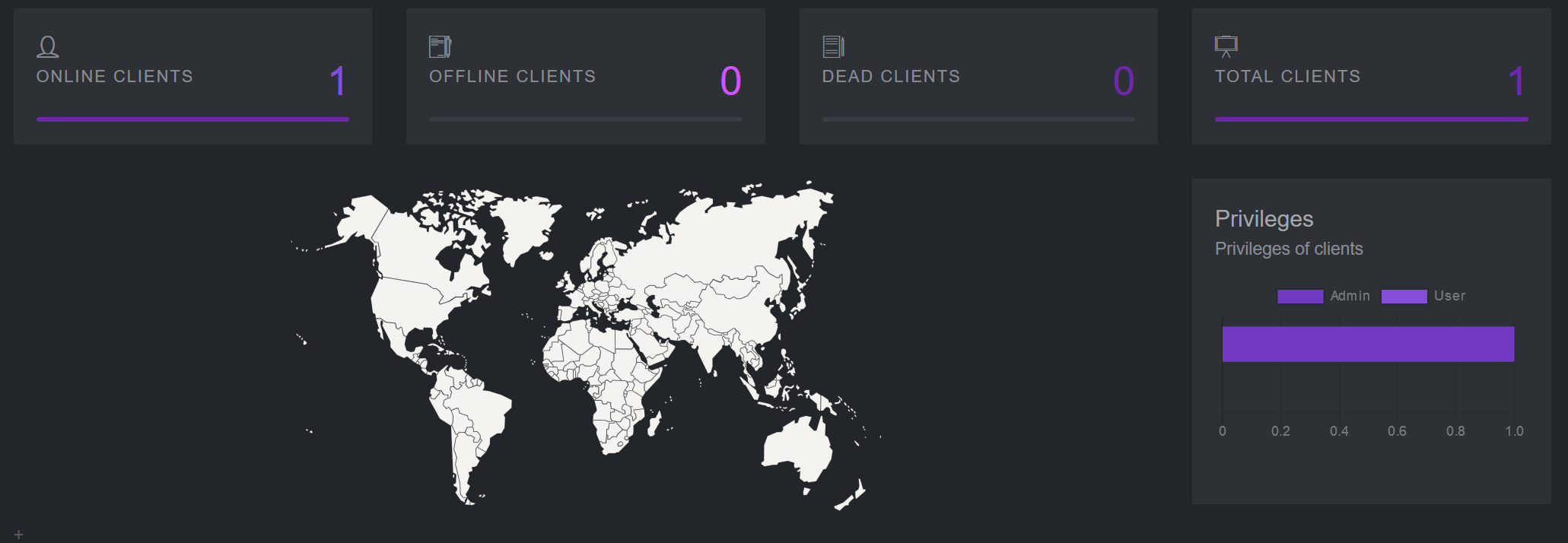
Task: Click the Online Clients user icon
Action: [48, 47]
